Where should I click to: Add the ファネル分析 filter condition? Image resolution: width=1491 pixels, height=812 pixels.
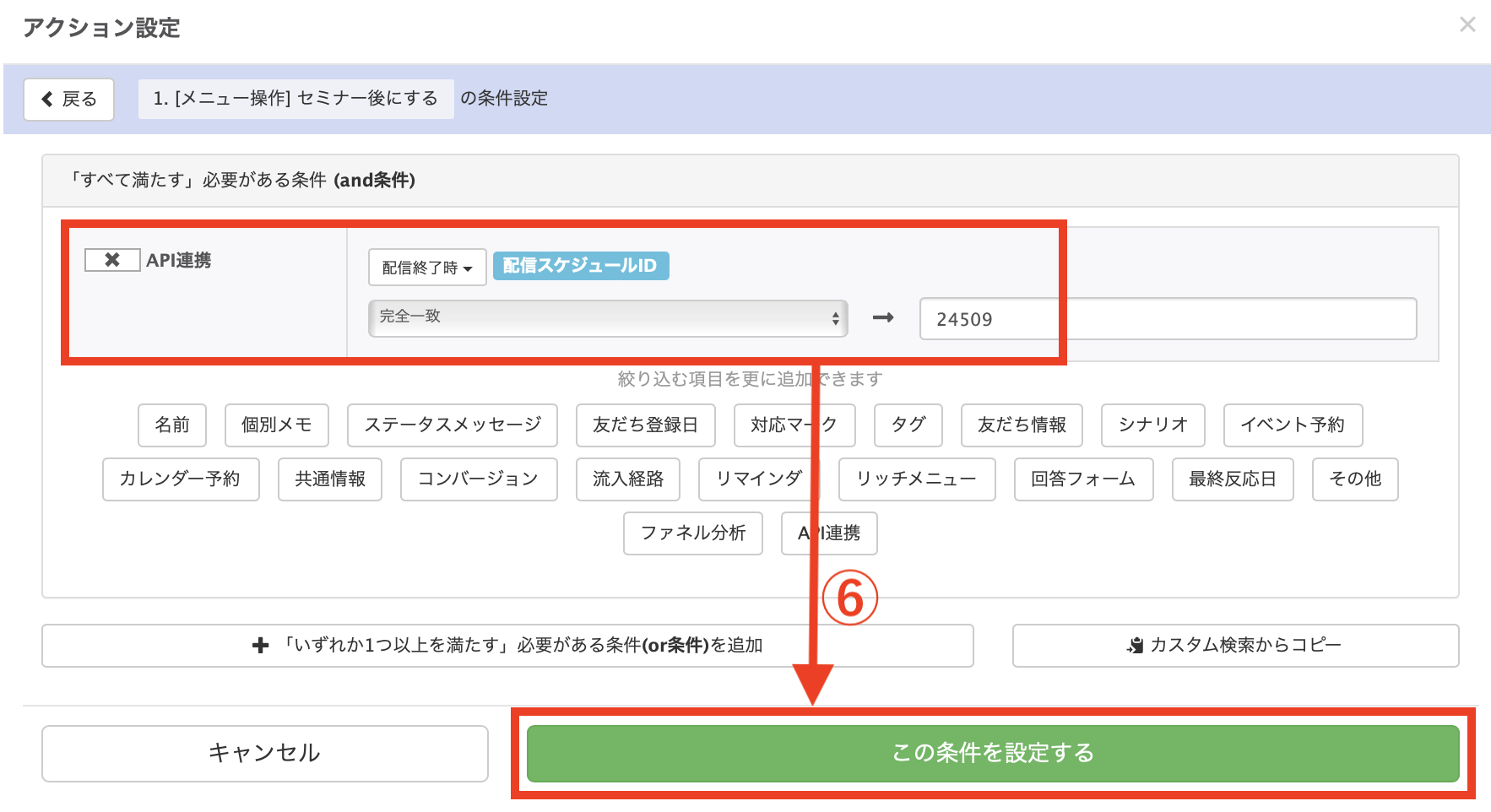692,533
